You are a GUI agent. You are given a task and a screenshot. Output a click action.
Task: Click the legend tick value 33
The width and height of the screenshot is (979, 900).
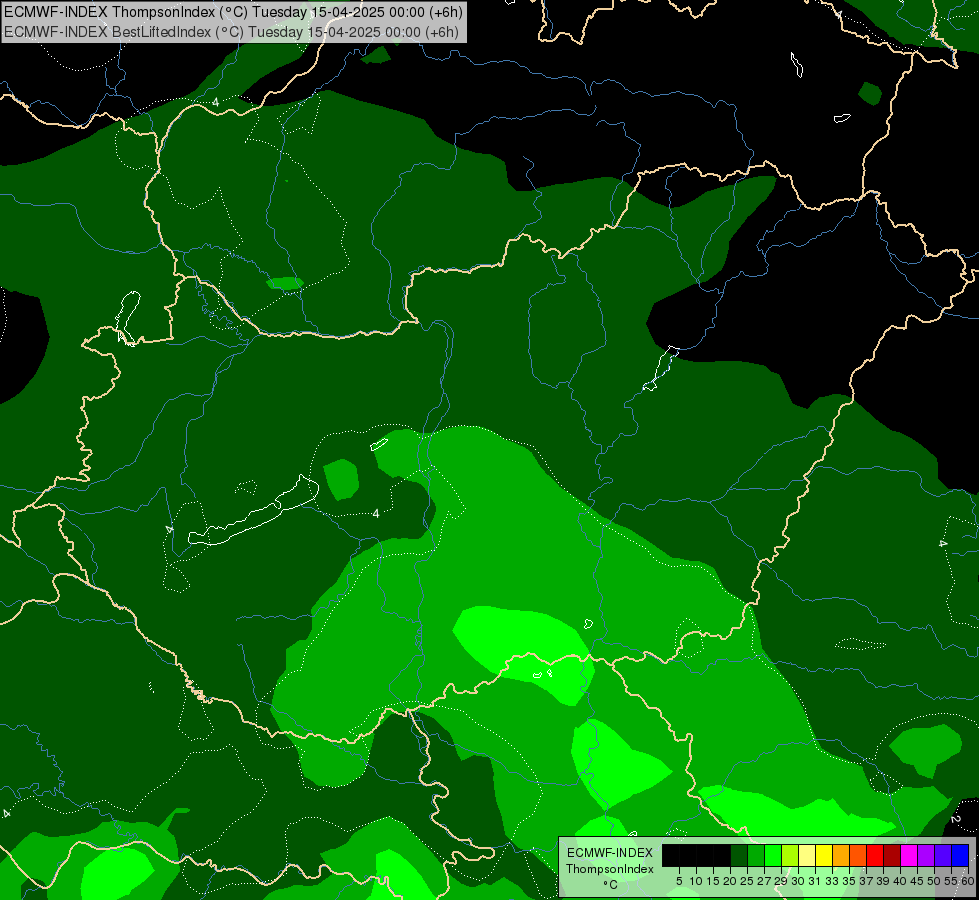point(832,881)
